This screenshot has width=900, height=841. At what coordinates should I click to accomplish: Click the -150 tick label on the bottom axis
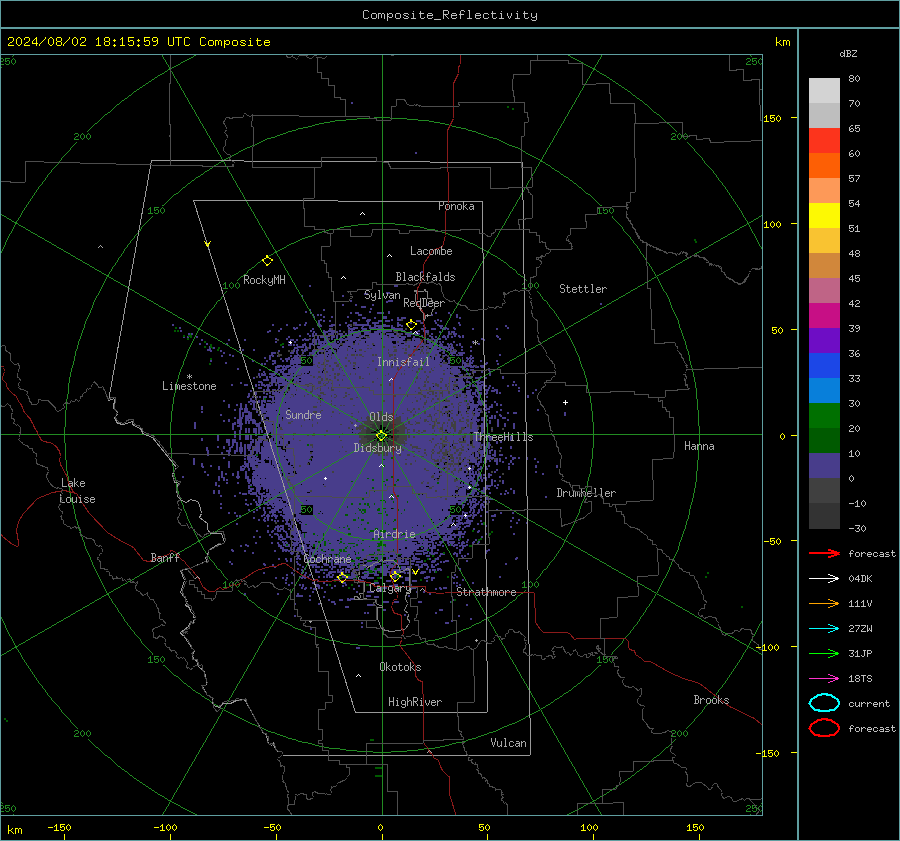click(59, 827)
